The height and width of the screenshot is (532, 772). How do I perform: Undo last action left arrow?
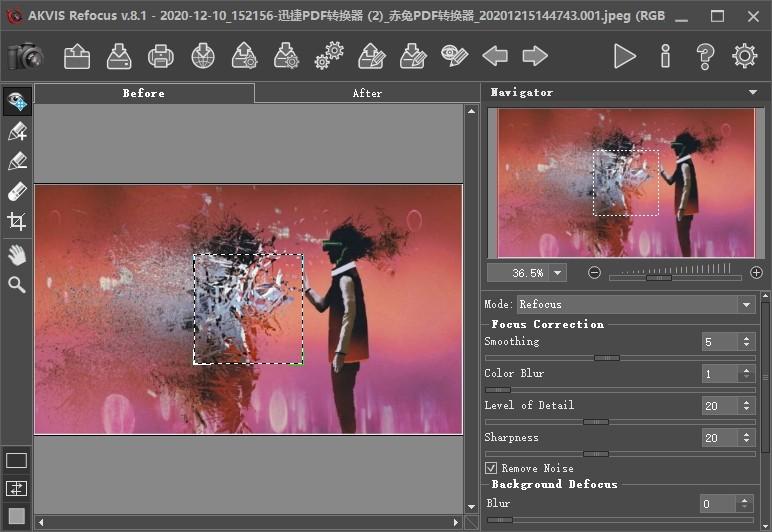495,56
